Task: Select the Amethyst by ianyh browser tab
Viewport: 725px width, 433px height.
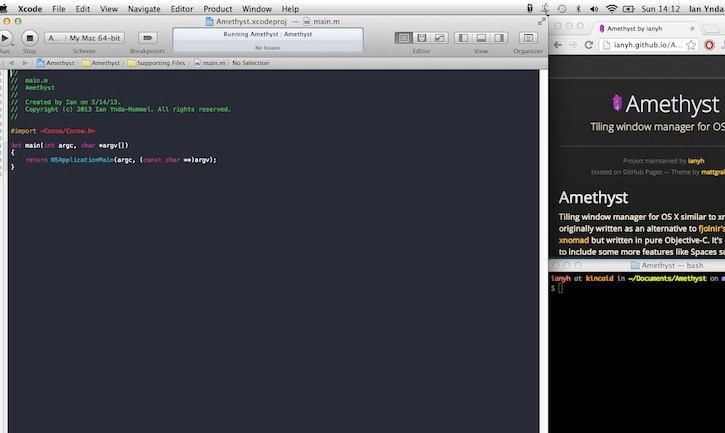Action: pyautogui.click(x=645, y=28)
